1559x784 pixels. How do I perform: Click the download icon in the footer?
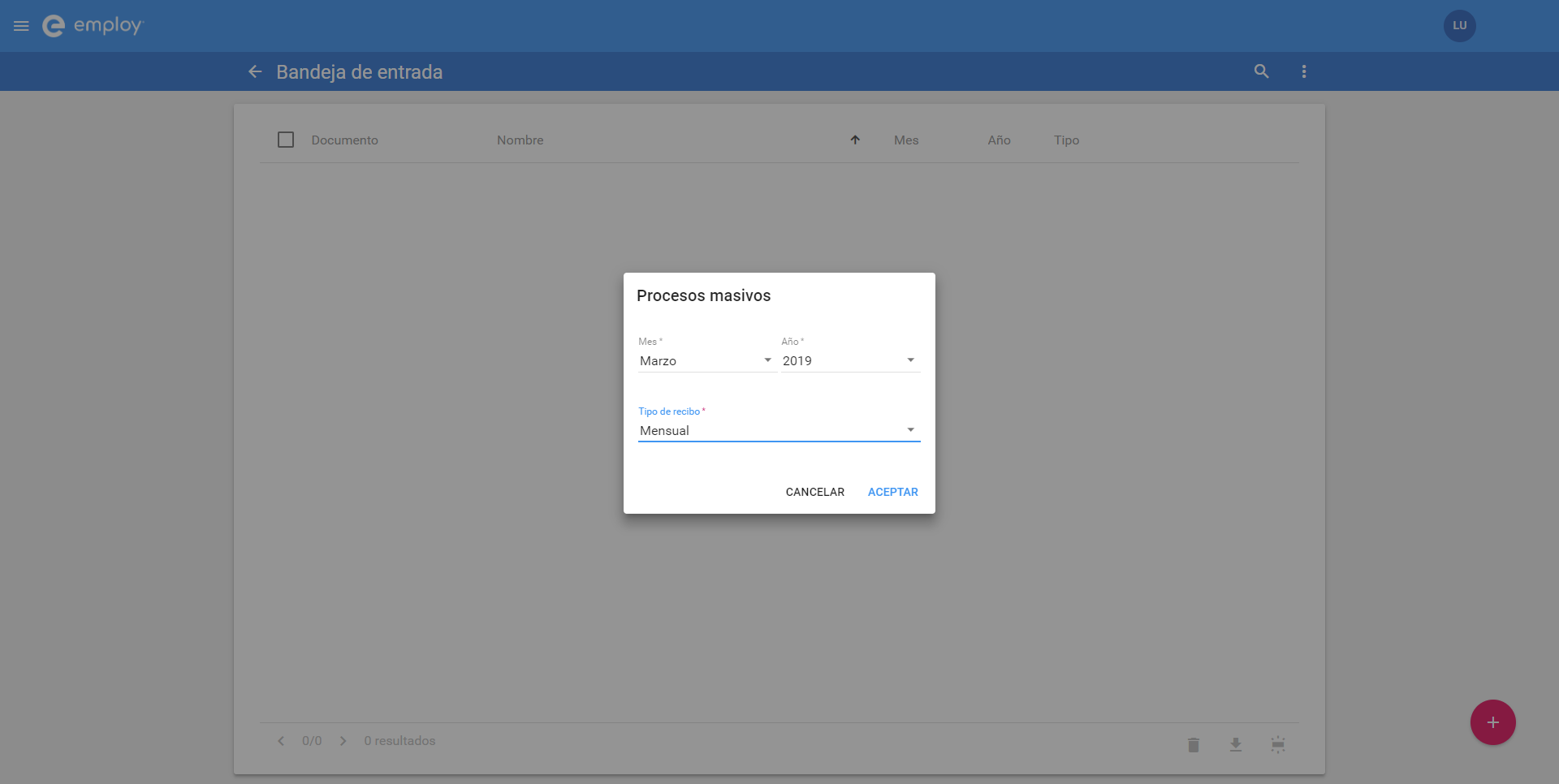tap(1235, 744)
